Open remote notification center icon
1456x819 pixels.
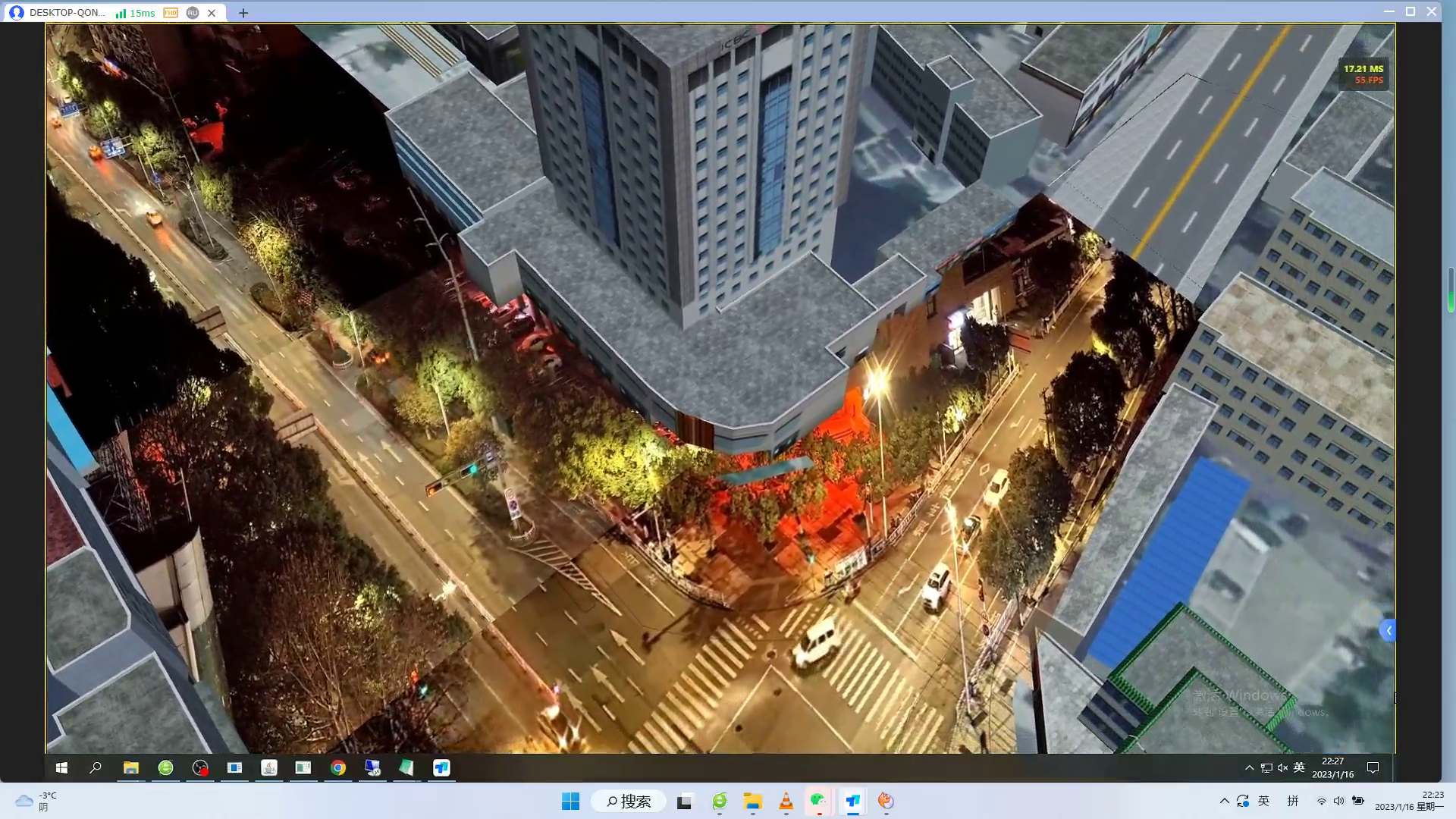1373,768
